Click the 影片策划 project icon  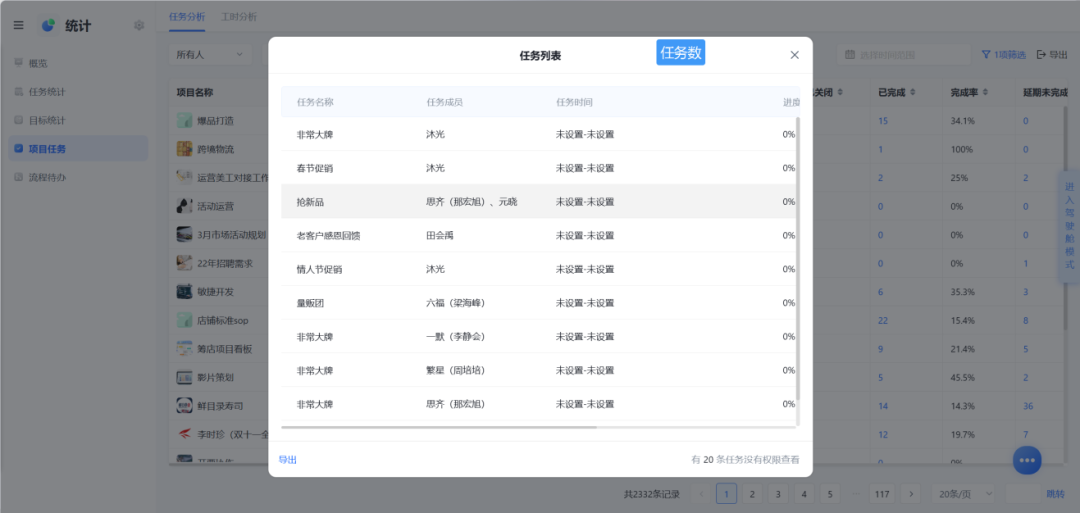184,377
